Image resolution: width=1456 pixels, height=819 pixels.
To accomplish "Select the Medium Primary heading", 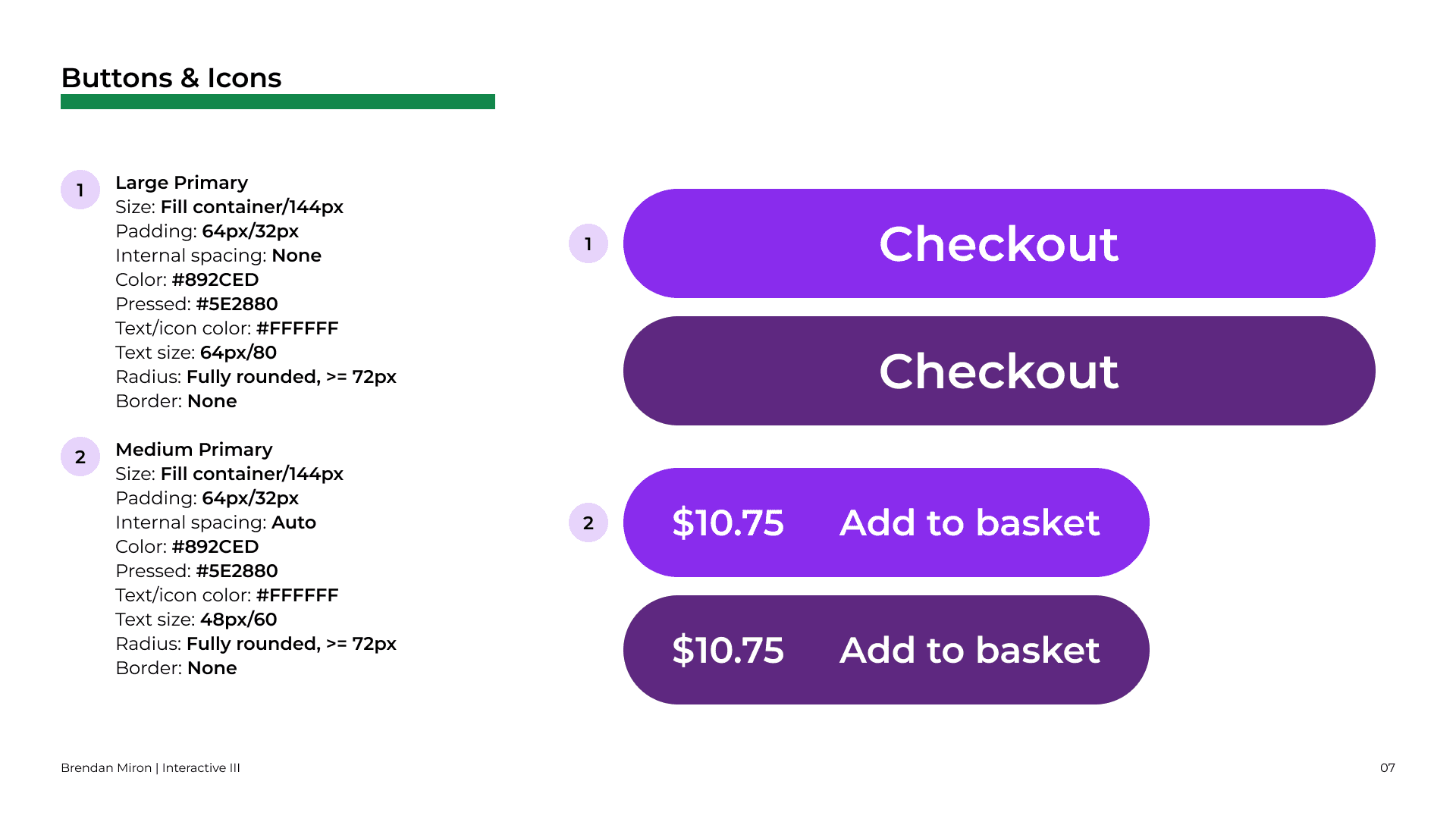I will click(194, 450).
